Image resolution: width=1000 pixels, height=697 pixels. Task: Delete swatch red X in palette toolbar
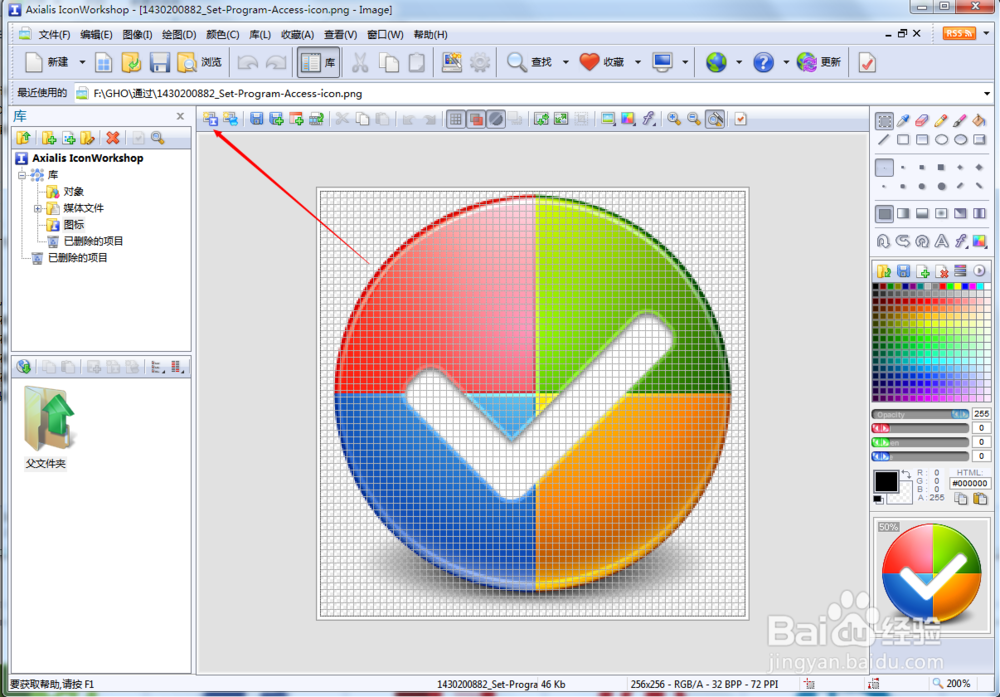(941, 271)
